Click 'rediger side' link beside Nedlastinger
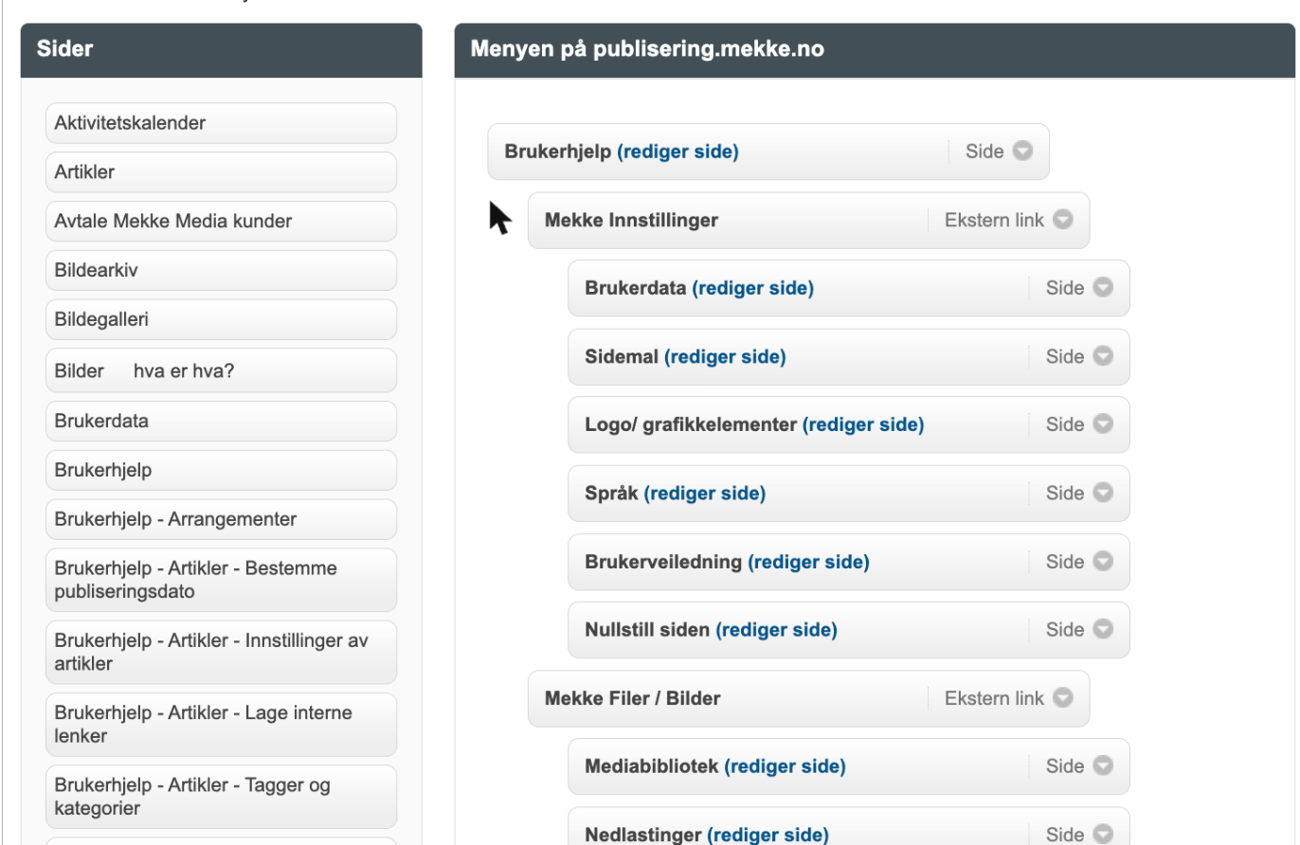The width and height of the screenshot is (1300, 845). click(768, 835)
